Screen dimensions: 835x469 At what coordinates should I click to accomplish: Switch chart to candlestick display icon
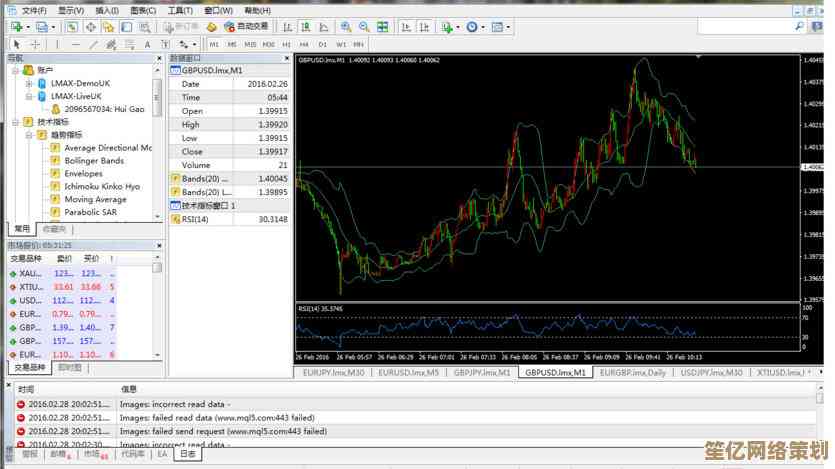pyautogui.click(x=304, y=27)
